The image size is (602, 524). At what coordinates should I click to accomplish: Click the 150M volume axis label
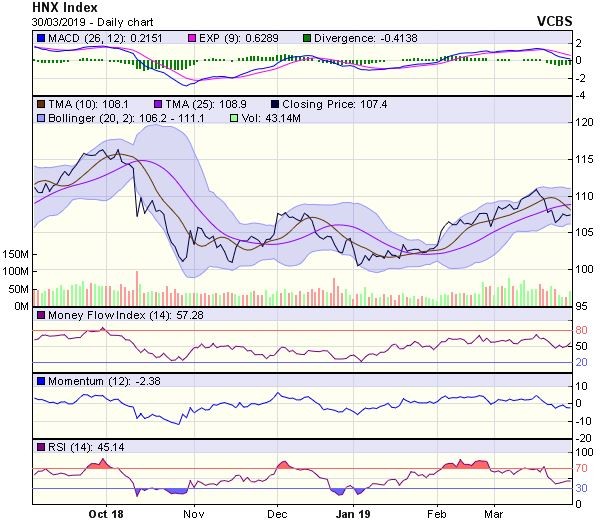[14, 255]
